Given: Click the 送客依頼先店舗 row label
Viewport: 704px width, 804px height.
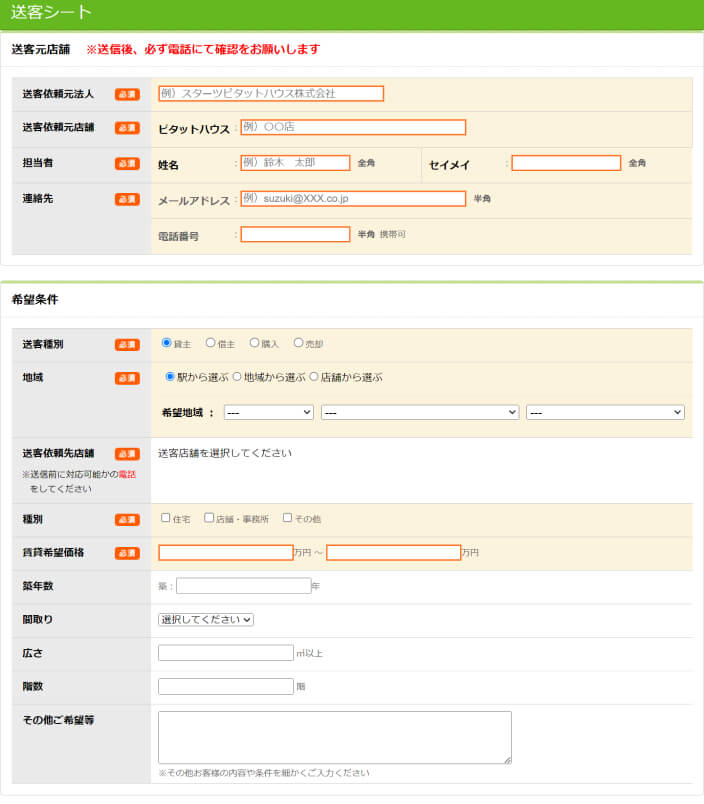Looking at the screenshot, I should [x=58, y=453].
